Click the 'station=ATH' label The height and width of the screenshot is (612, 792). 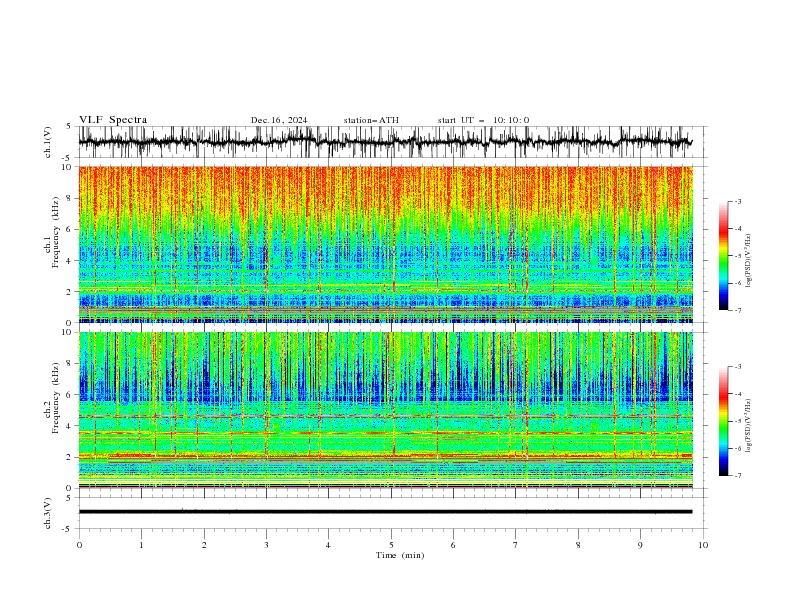tap(371, 120)
